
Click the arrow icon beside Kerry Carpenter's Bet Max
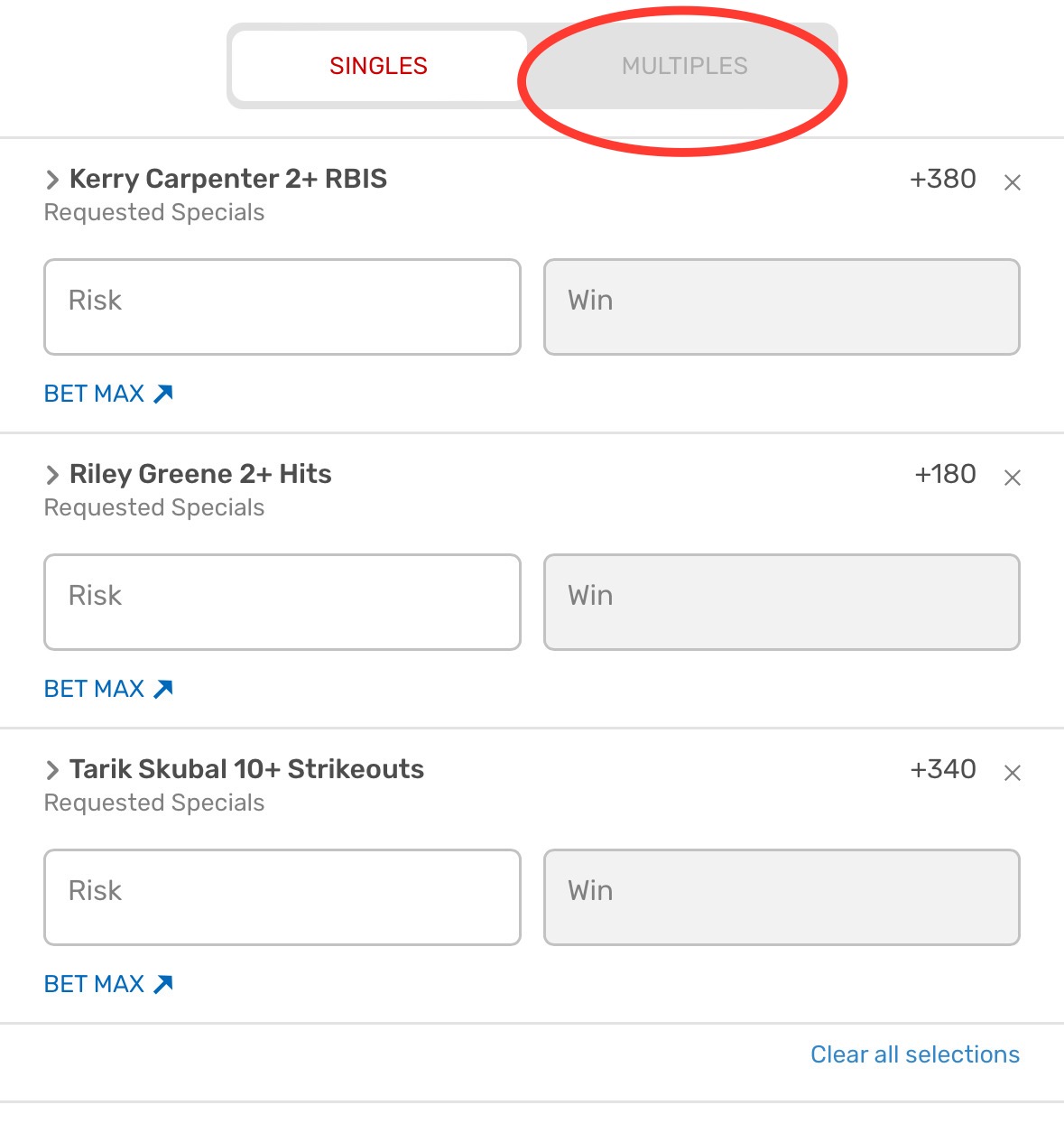point(163,394)
